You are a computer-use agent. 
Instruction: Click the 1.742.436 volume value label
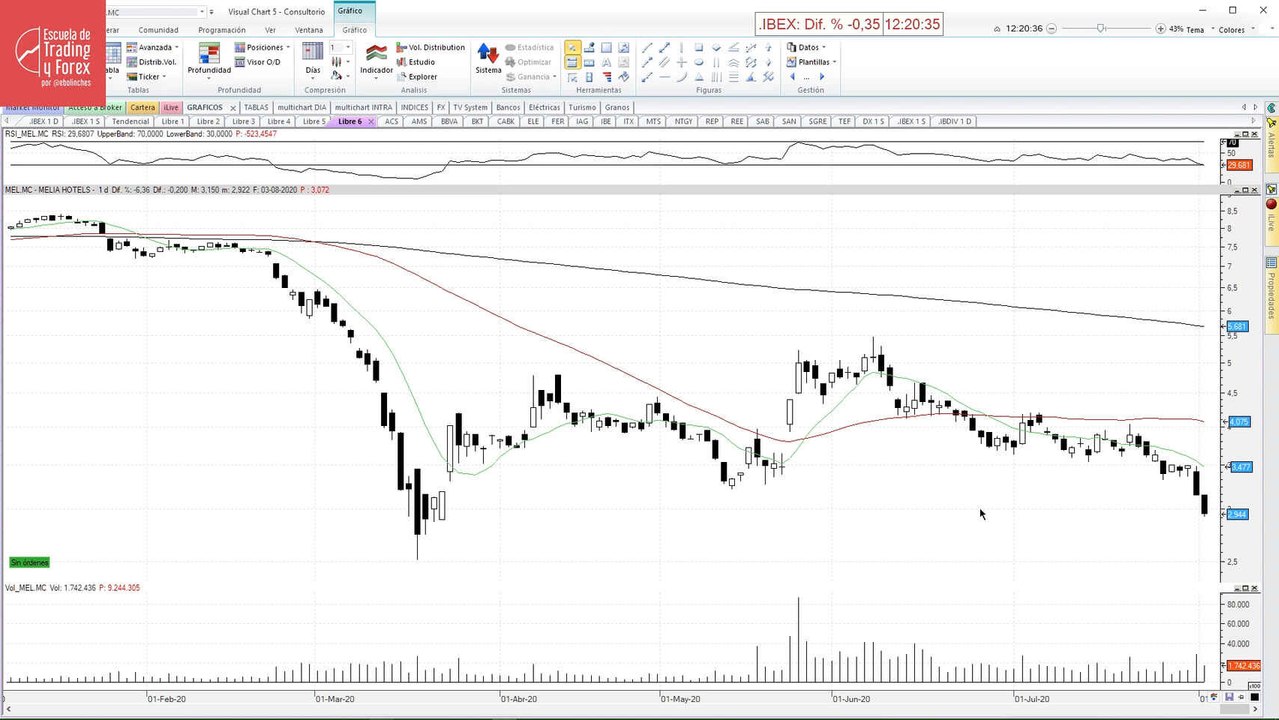tap(1243, 666)
